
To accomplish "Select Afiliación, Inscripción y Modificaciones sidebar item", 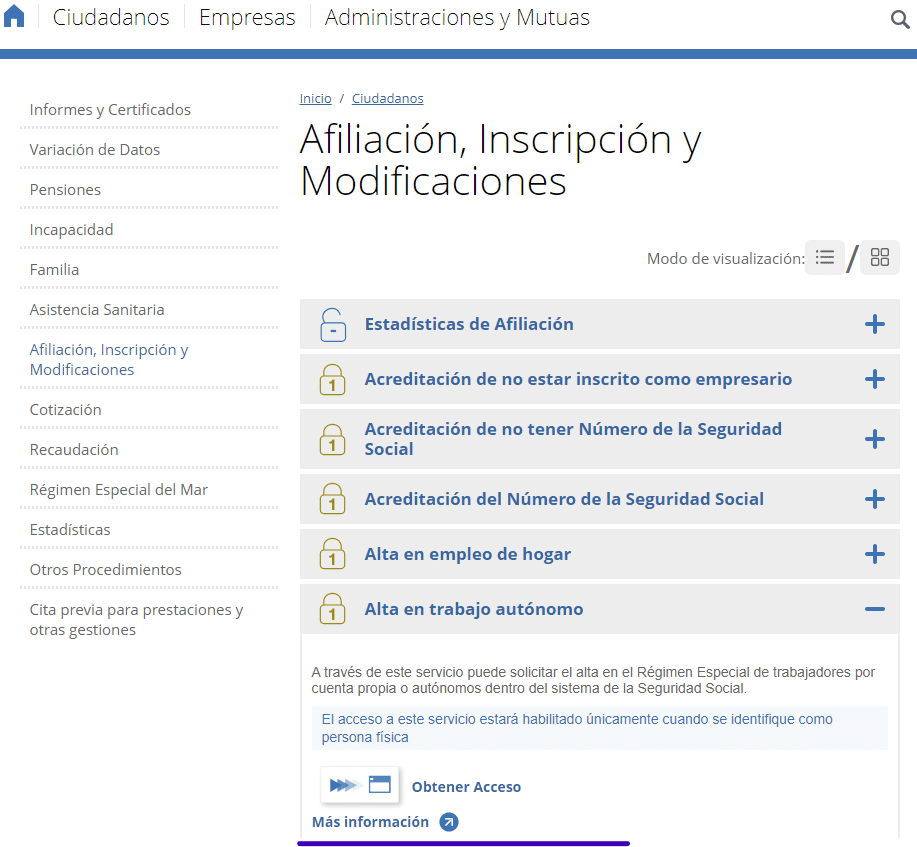I will coord(109,360).
